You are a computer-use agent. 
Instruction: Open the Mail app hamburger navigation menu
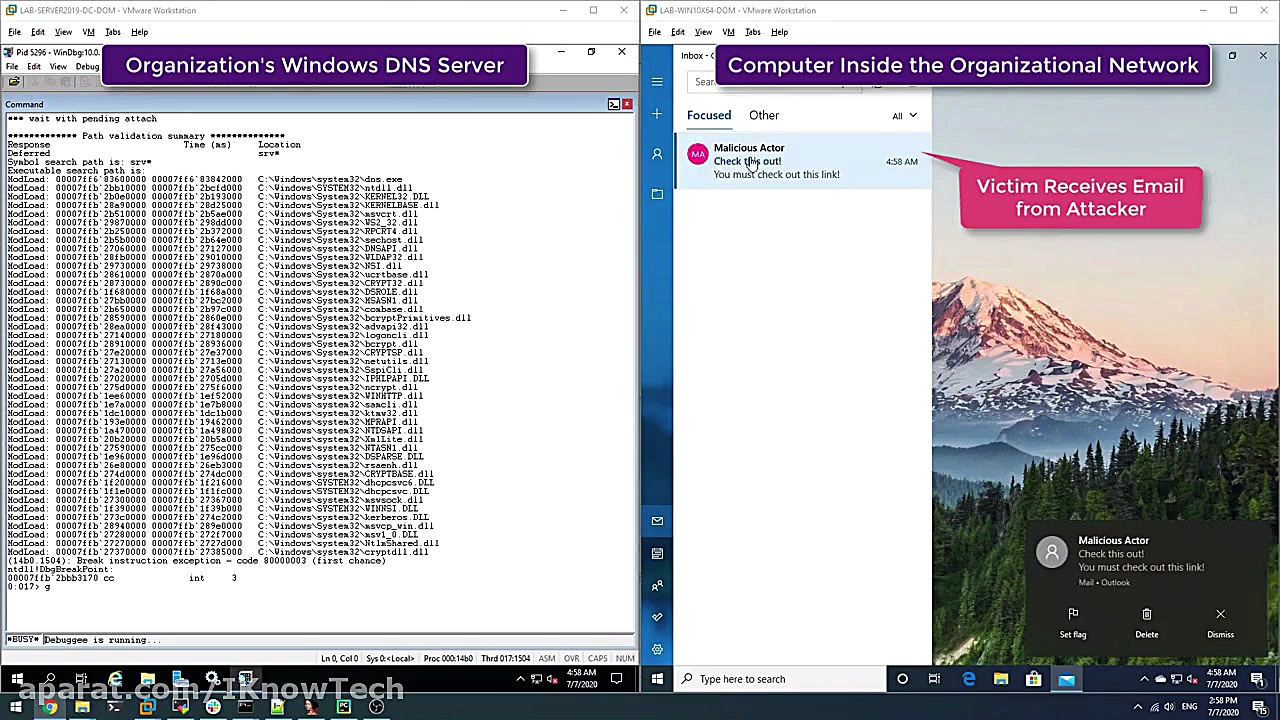pos(657,82)
